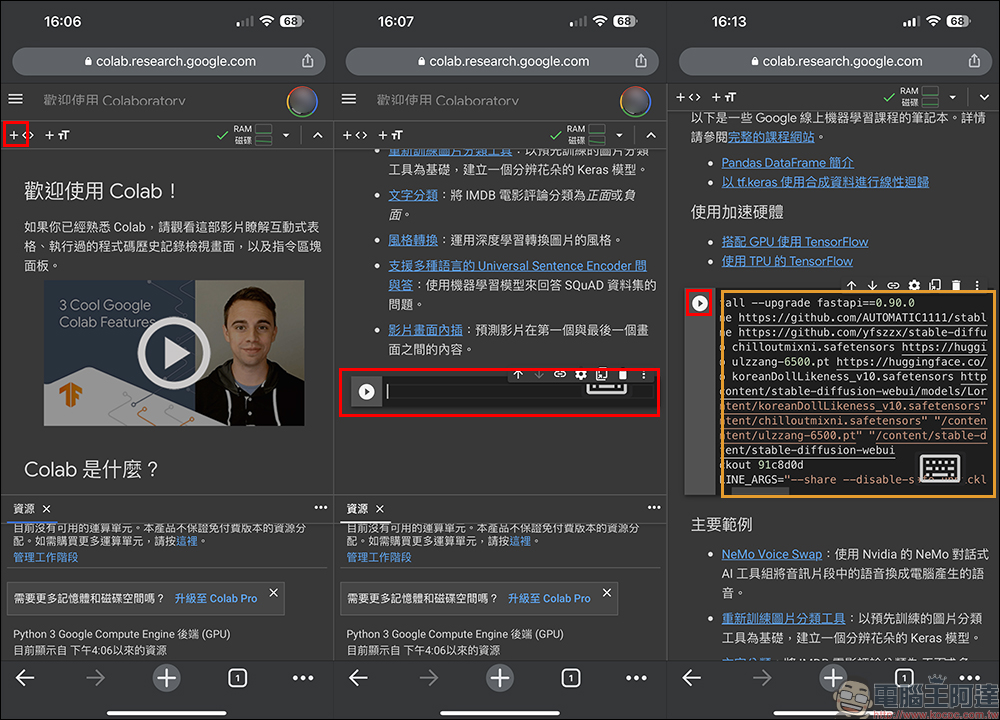Open 管理工作階段 link in left phone
This screenshot has height=720, width=1000.
46,557
